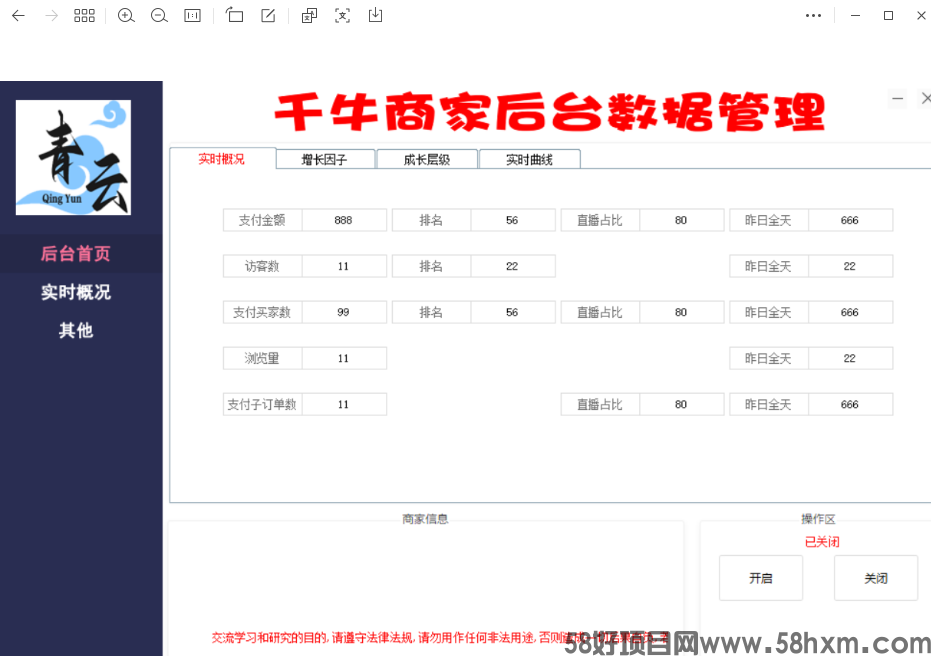
Task: Click the 已关闭 status text
Action: pyautogui.click(x=822, y=541)
